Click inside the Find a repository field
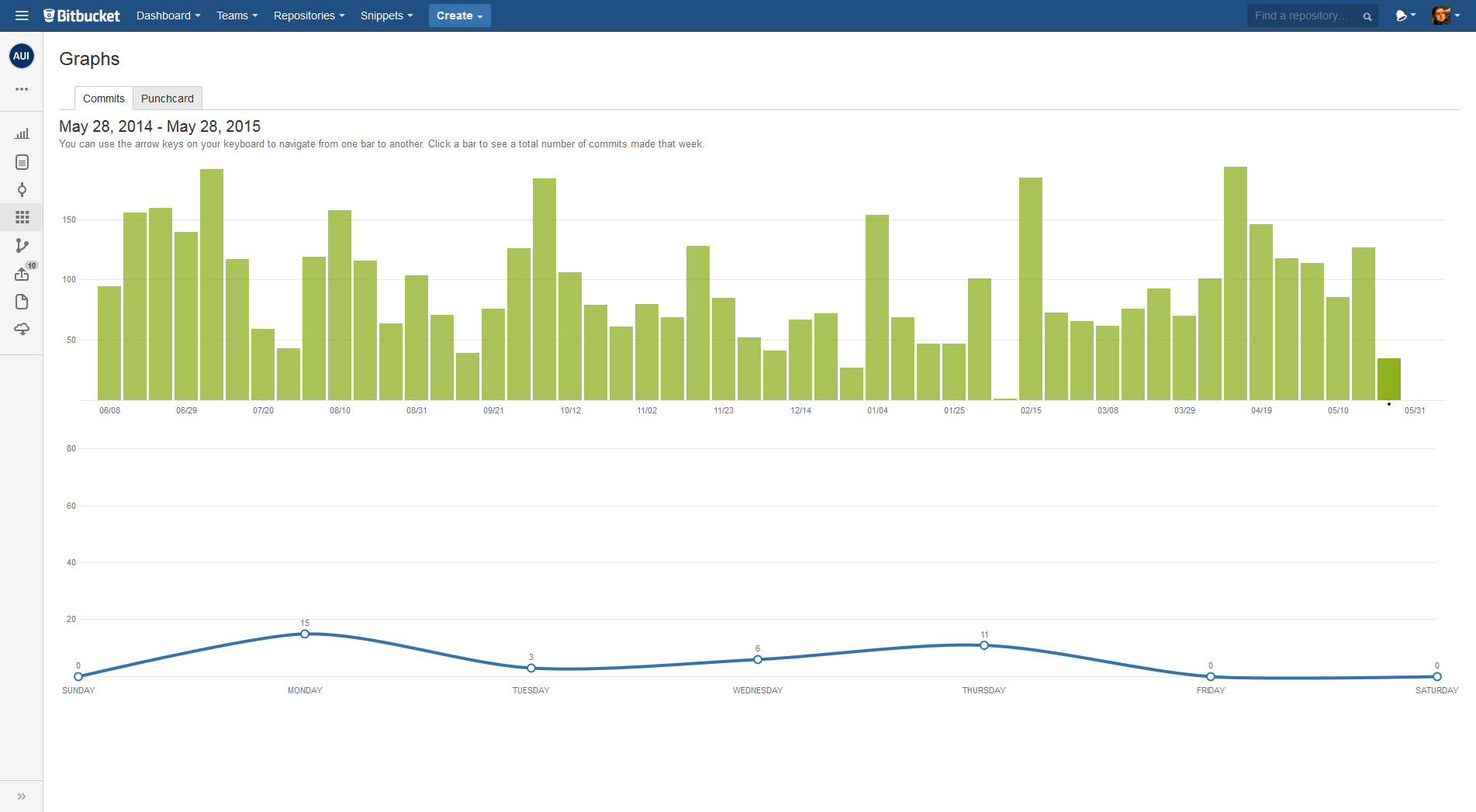 [1303, 16]
